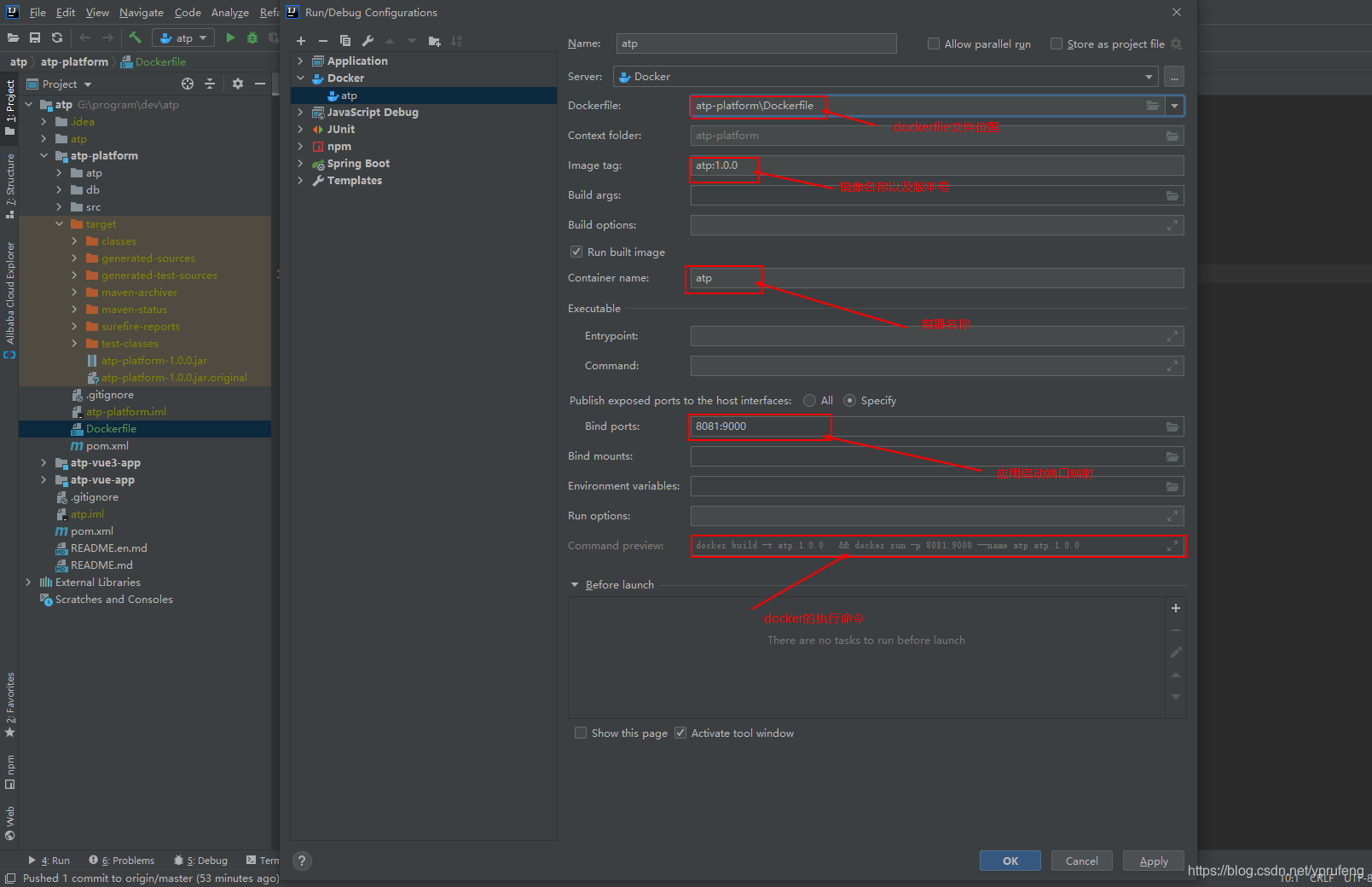The height and width of the screenshot is (887, 1372).
Task: Copy the atp configuration with the copy icon
Action: [344, 40]
